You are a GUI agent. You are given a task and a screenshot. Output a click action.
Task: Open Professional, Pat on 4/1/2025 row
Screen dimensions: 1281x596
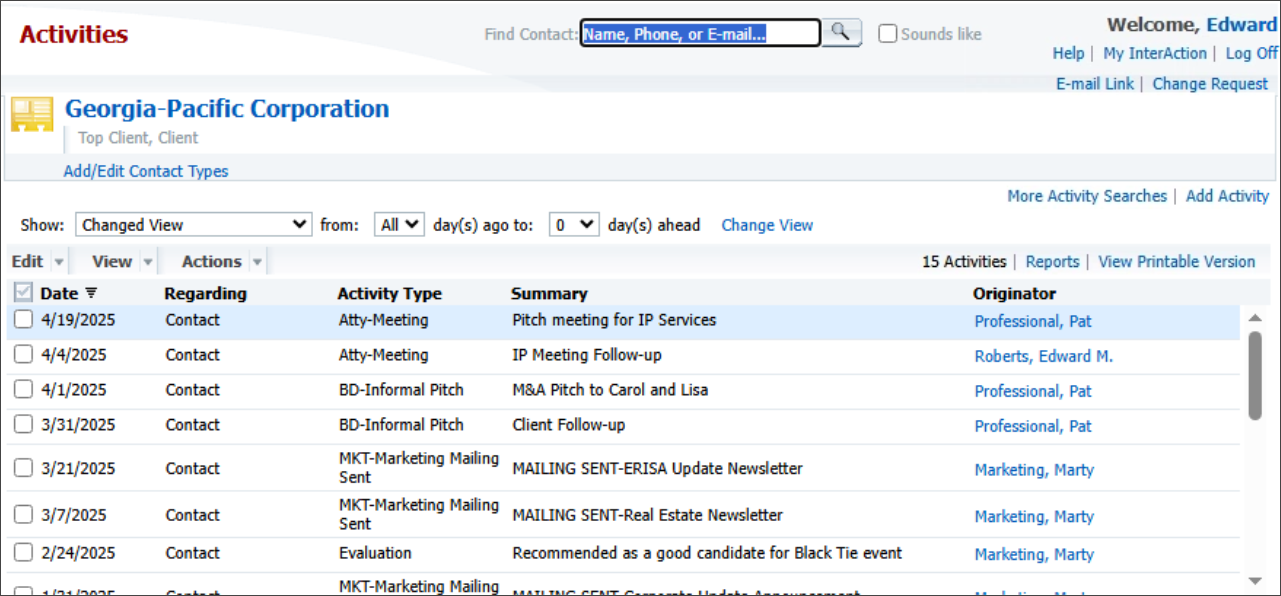click(1033, 391)
